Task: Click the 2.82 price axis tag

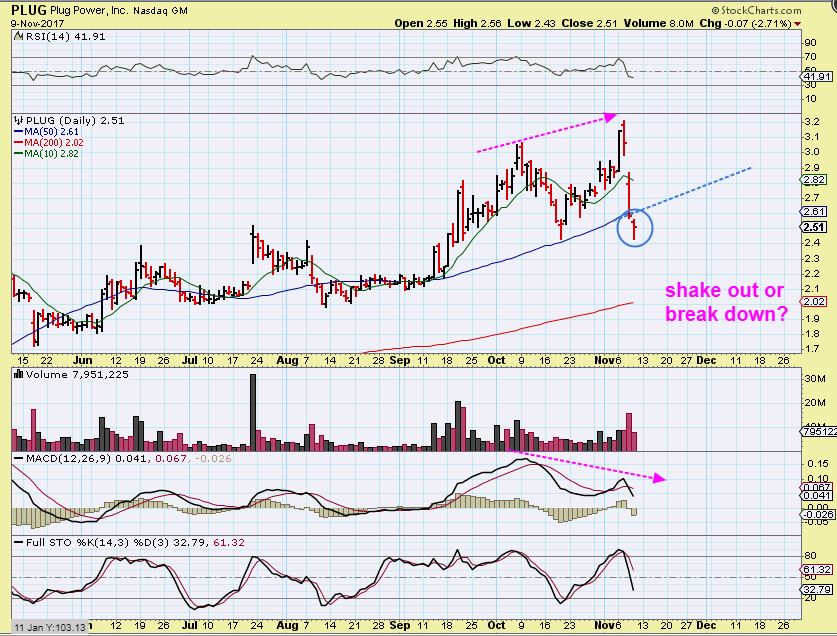Action: coord(815,179)
